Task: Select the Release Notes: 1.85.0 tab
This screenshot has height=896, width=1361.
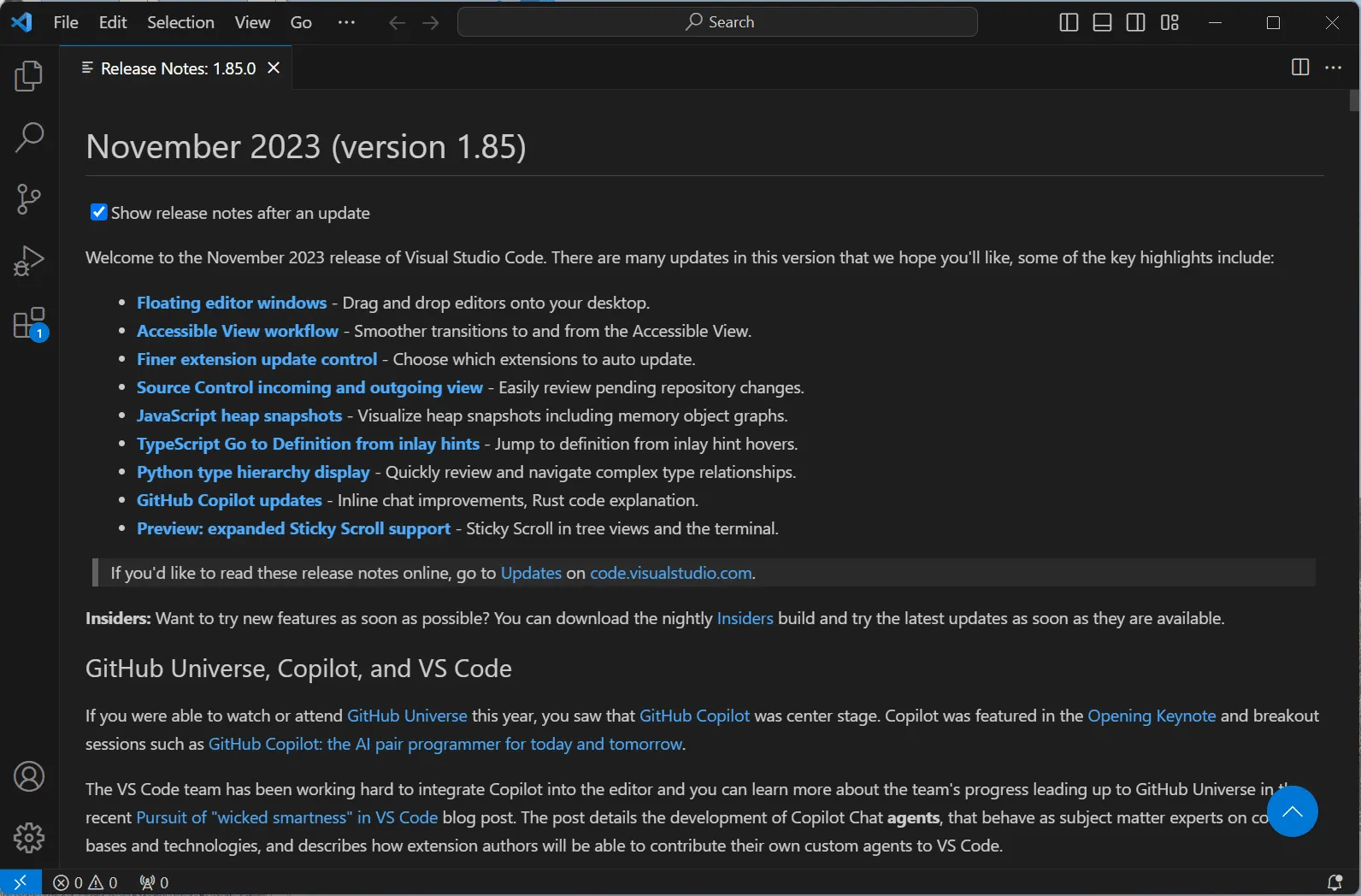Action: (x=177, y=68)
